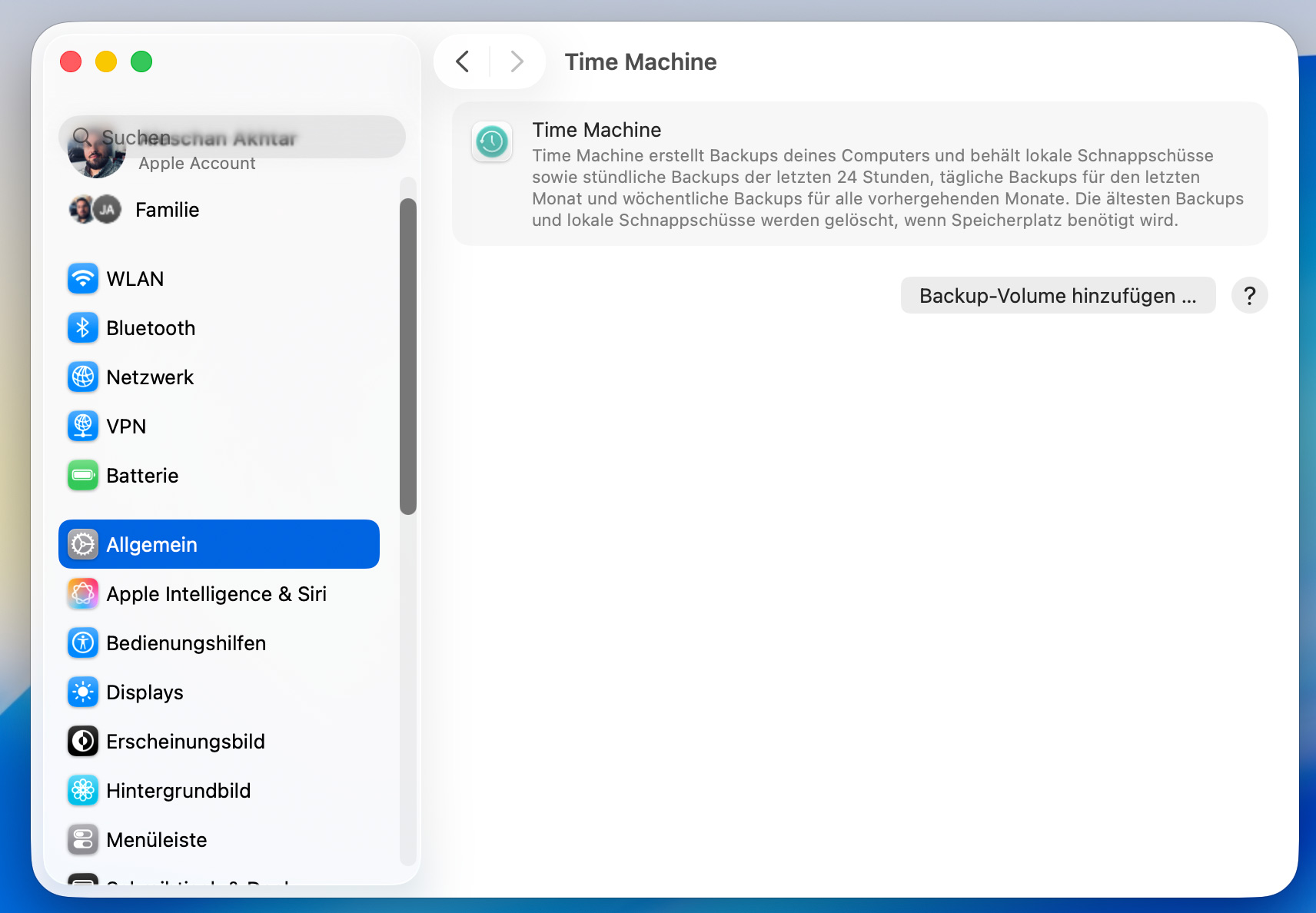The height and width of the screenshot is (913, 1316).
Task: Click the WLAN wifi icon
Action: tap(83, 279)
